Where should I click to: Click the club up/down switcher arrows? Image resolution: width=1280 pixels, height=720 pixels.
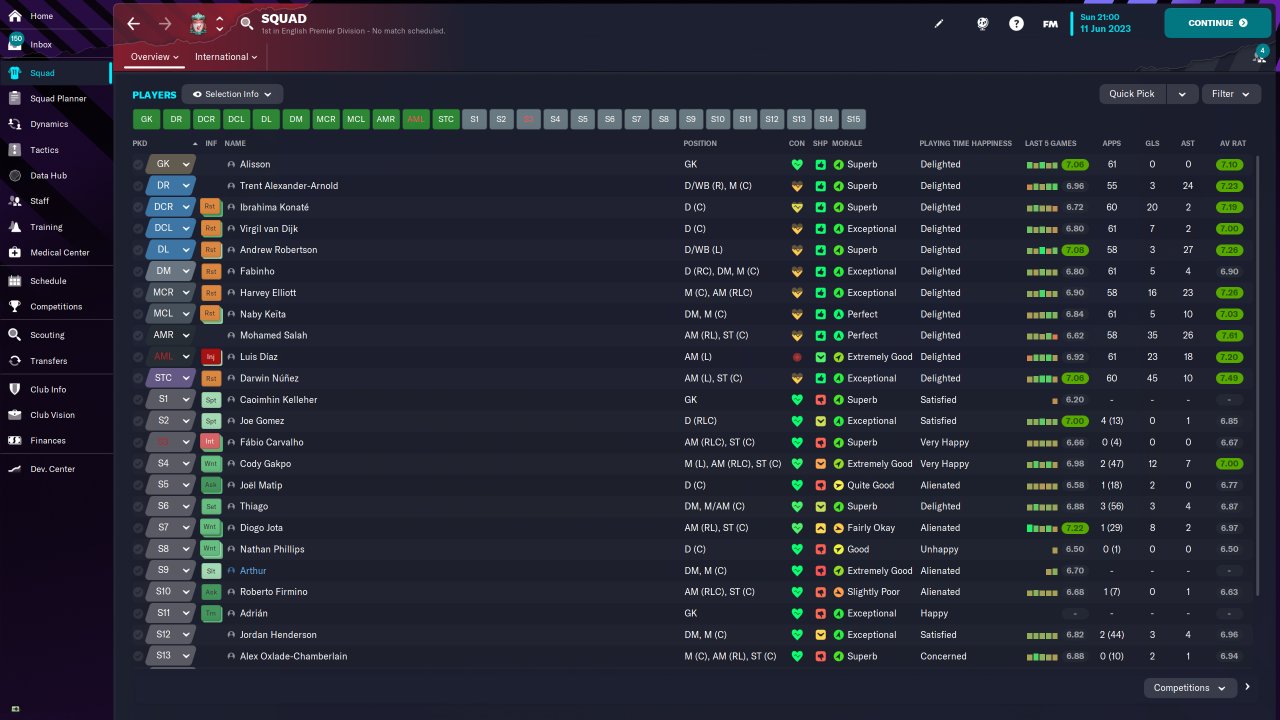(x=220, y=23)
